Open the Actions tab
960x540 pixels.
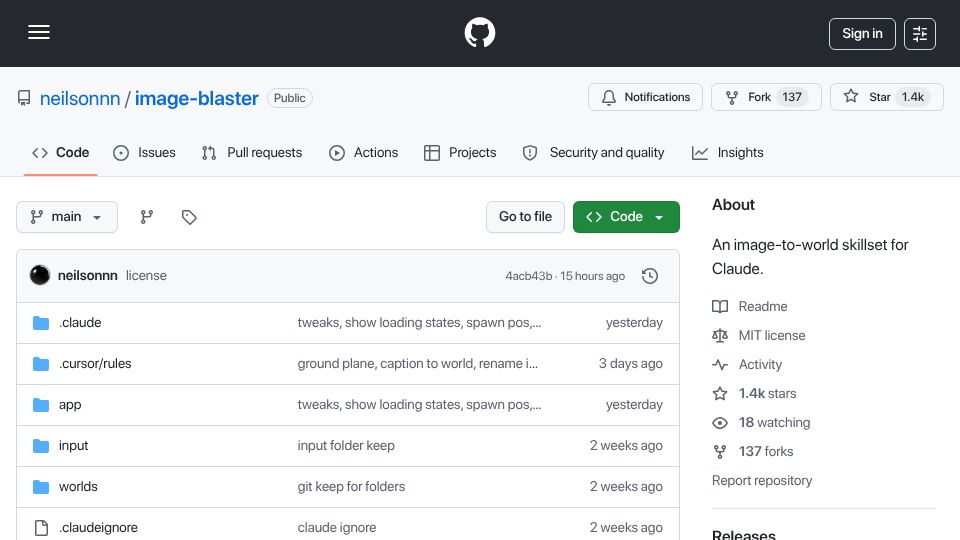click(364, 152)
